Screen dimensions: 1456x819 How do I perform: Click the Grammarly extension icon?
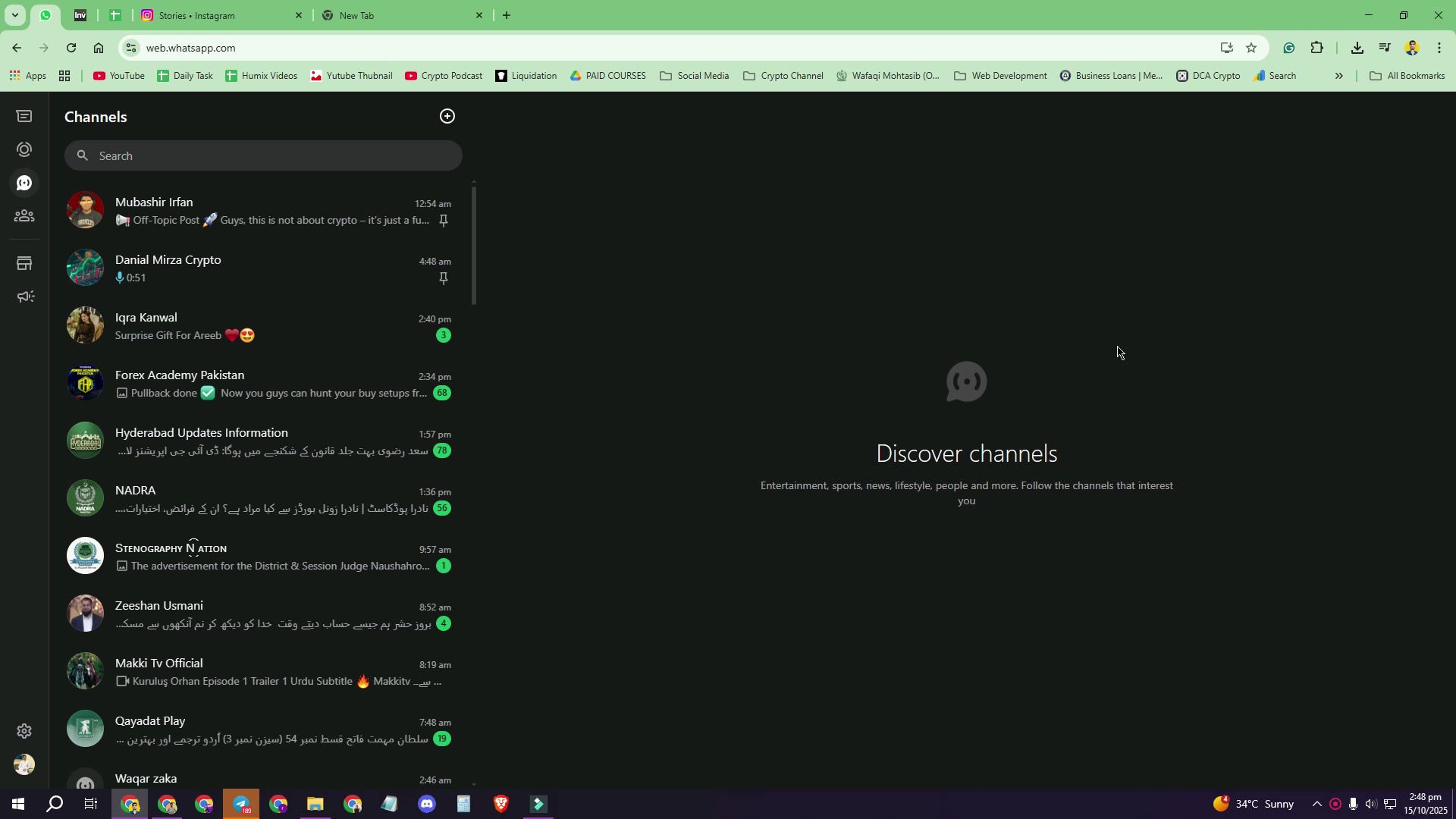(x=1289, y=48)
